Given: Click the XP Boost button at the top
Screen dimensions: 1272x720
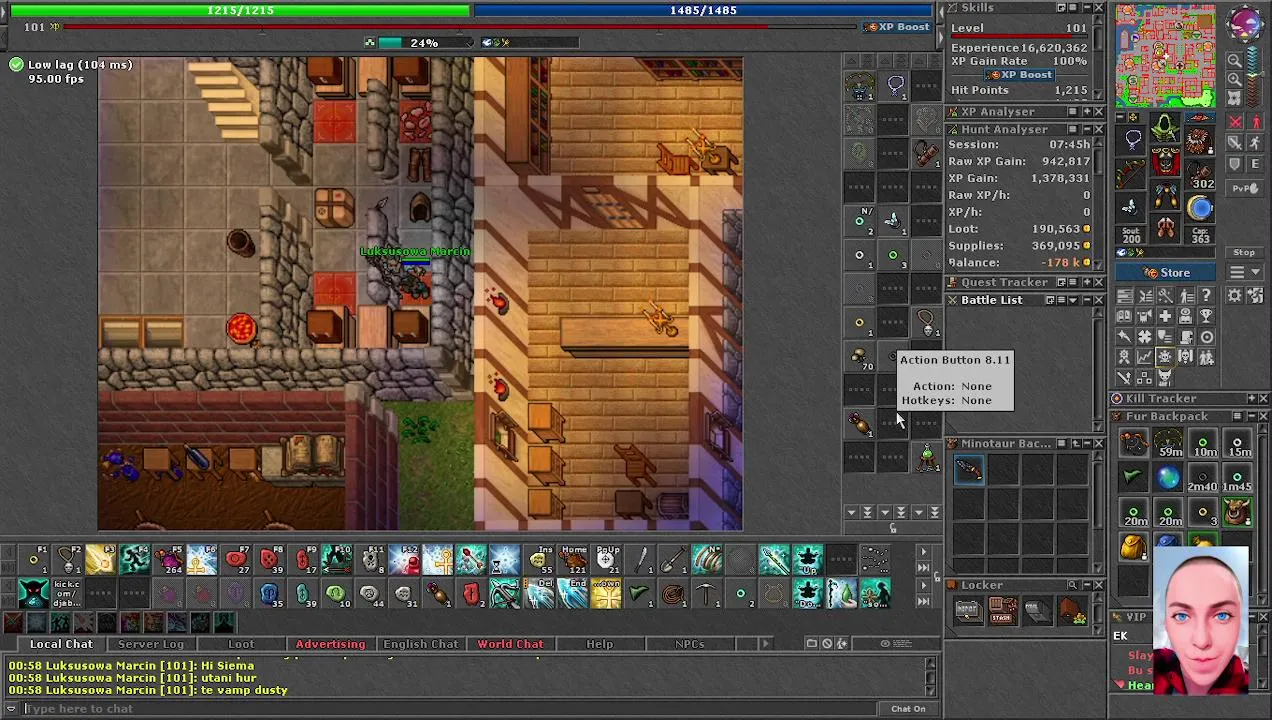Looking at the screenshot, I should [x=897, y=27].
